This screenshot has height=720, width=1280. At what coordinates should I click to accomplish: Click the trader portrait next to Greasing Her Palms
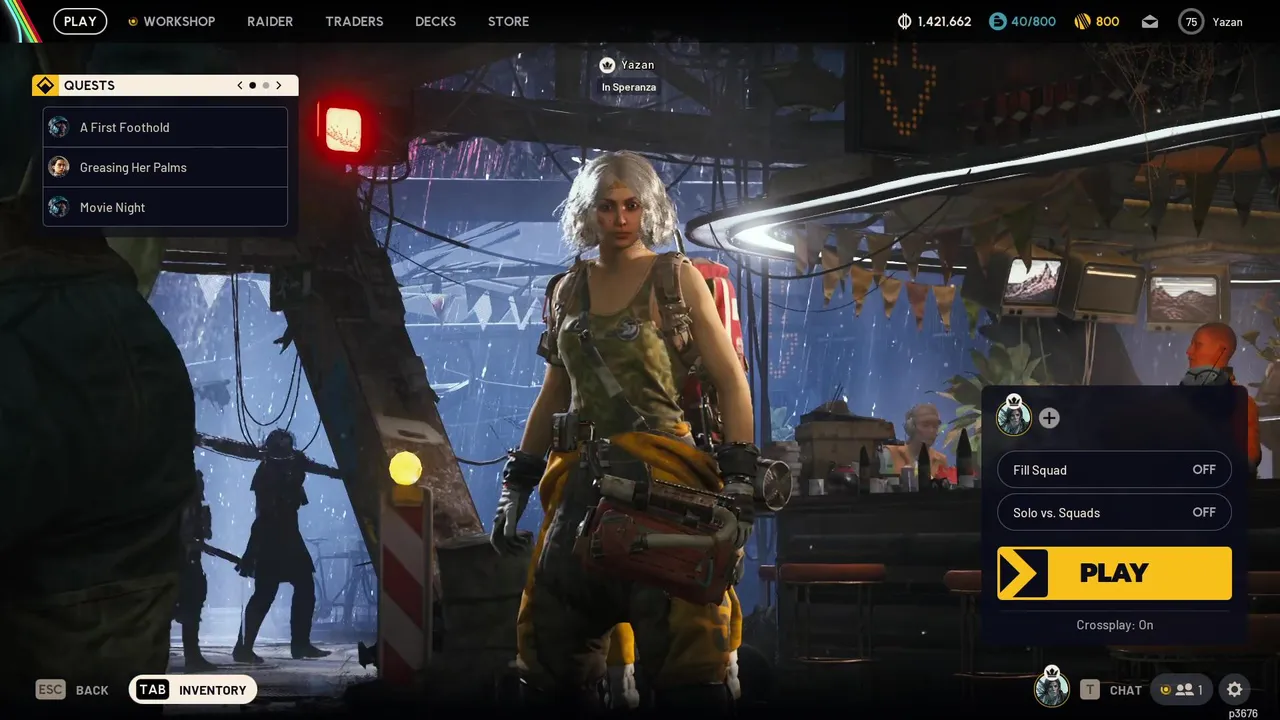point(59,167)
